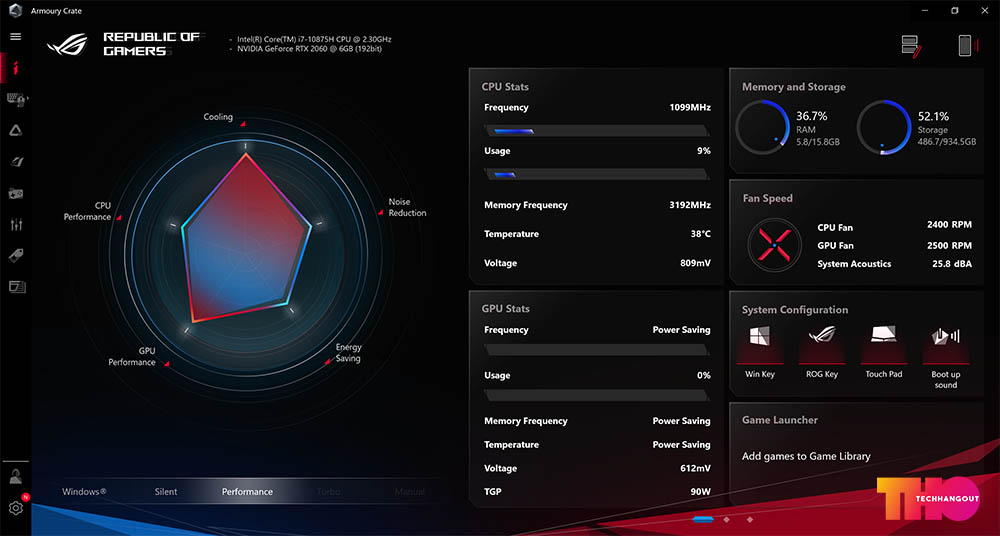Click the Game Launcher panel title

pos(779,420)
